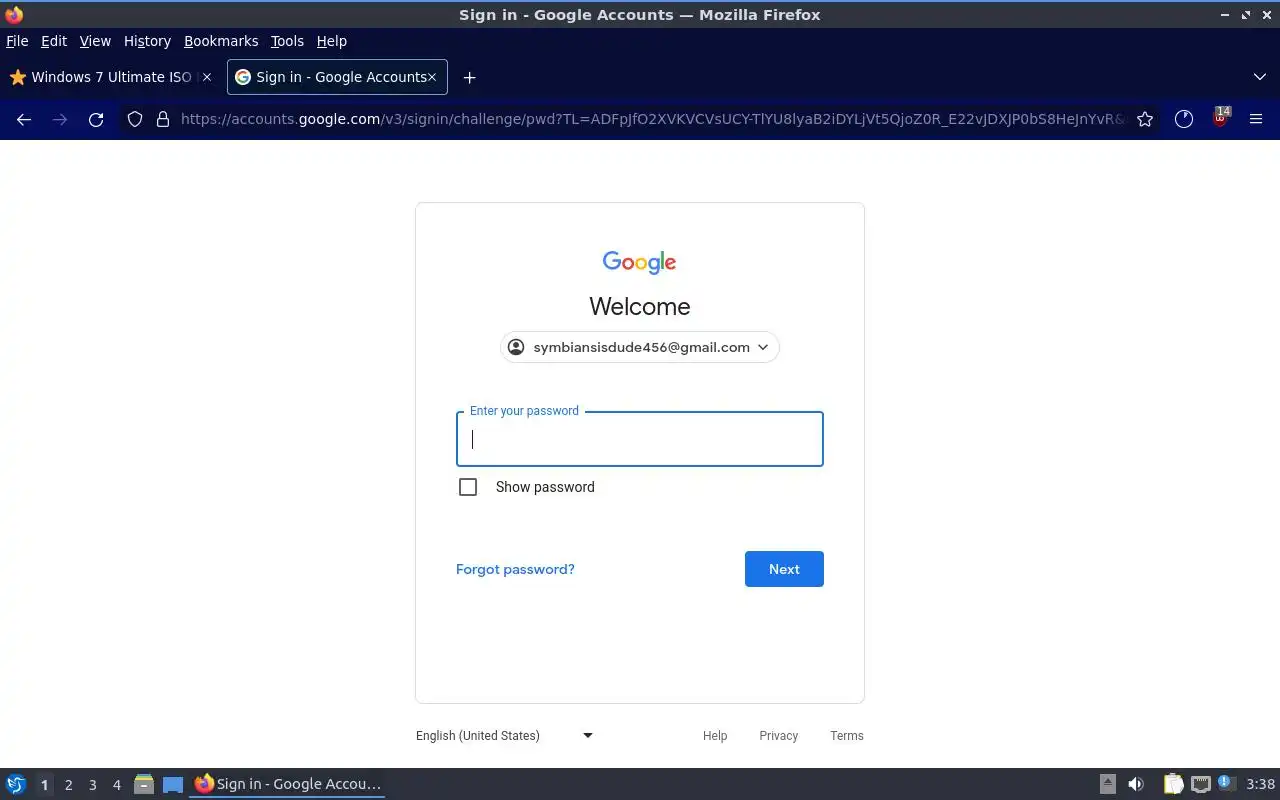Open the notifications tray icon
1280x800 pixels.
tap(1227, 783)
